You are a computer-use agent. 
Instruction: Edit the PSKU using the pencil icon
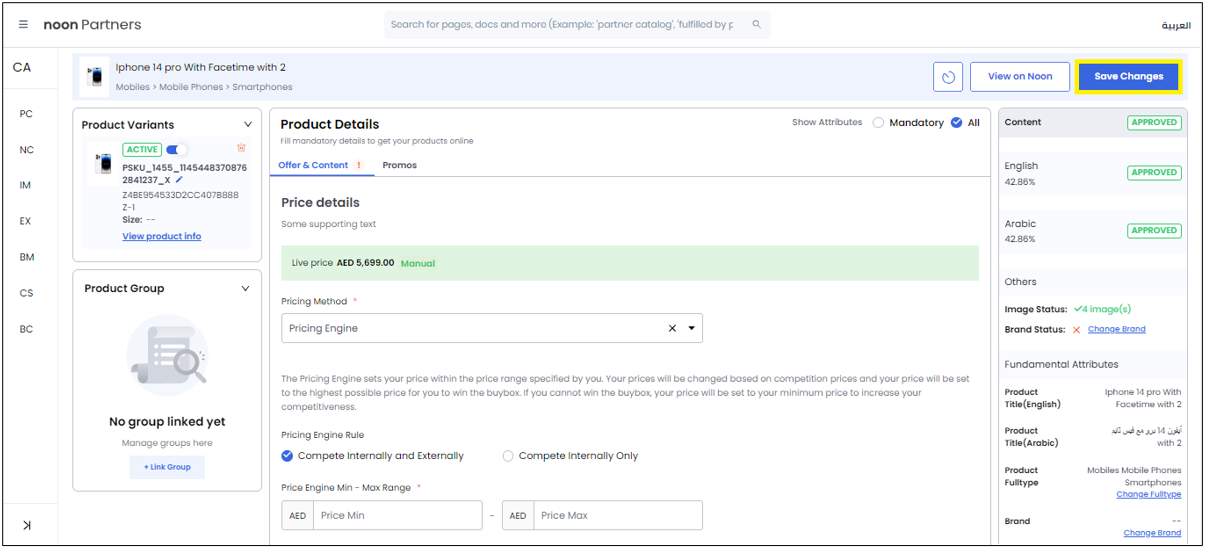(179, 180)
